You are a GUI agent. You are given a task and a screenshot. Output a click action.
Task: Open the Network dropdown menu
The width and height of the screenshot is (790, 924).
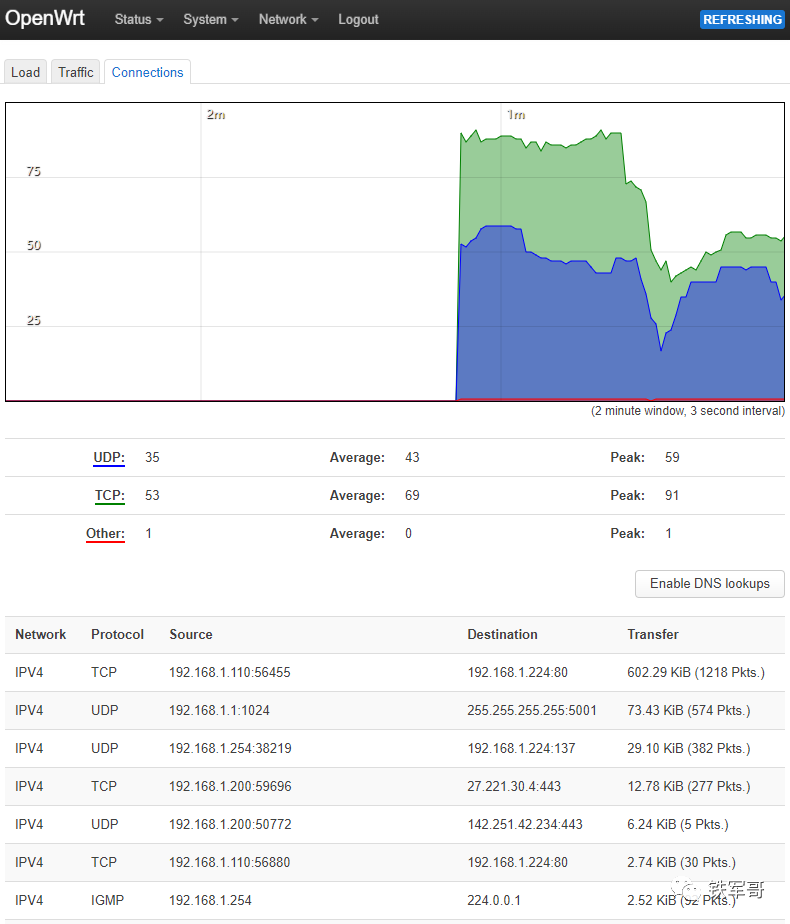click(x=288, y=19)
